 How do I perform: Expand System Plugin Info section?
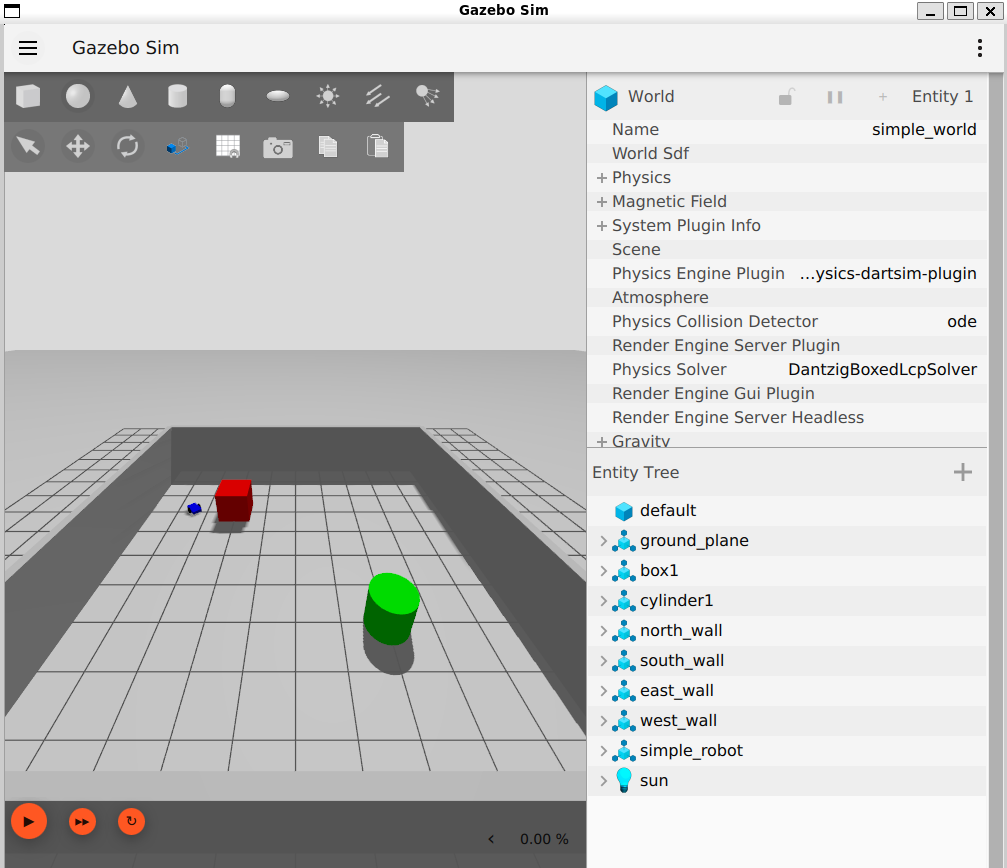pyautogui.click(x=602, y=226)
